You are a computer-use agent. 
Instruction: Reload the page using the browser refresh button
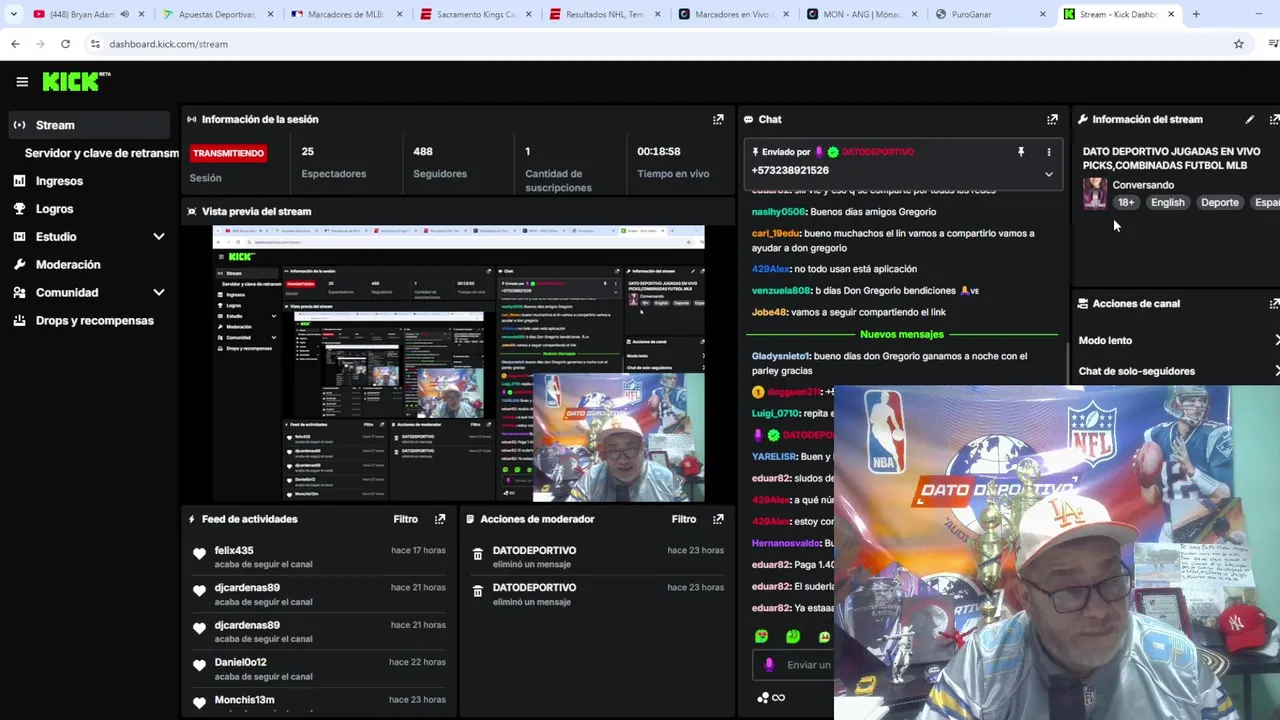[x=65, y=44]
